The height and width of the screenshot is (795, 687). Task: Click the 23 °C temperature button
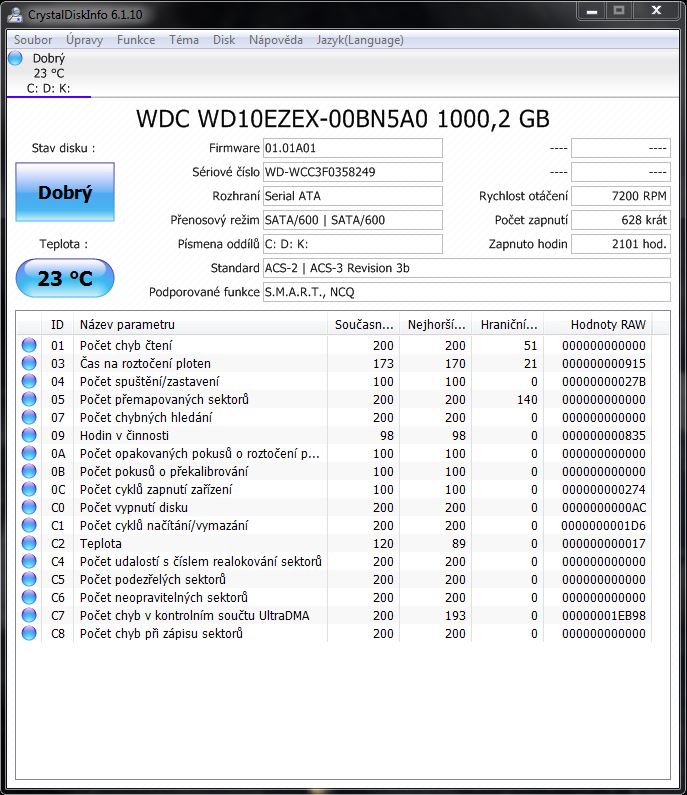pos(65,278)
